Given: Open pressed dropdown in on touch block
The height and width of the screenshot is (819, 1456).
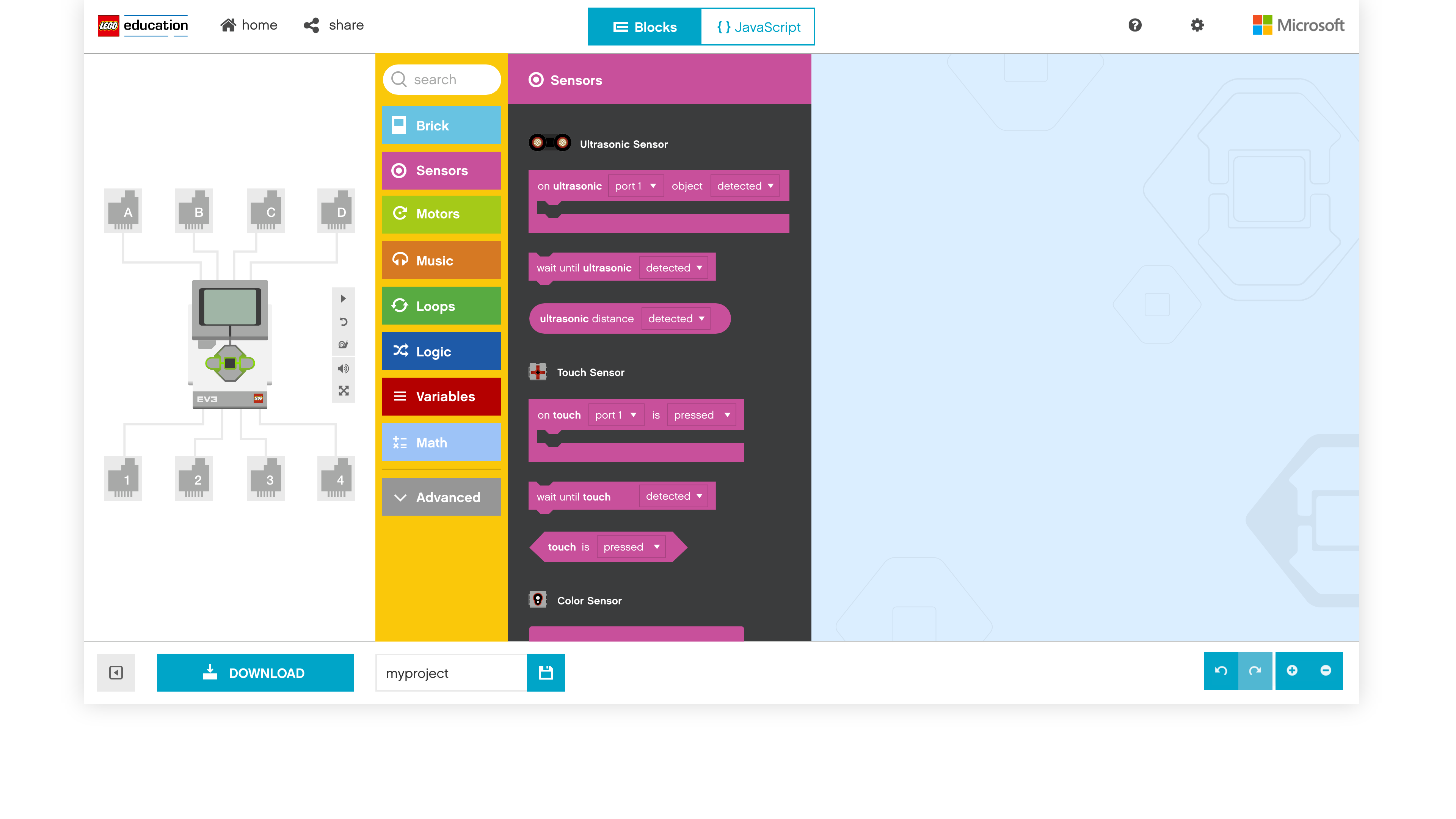Looking at the screenshot, I should pos(701,415).
